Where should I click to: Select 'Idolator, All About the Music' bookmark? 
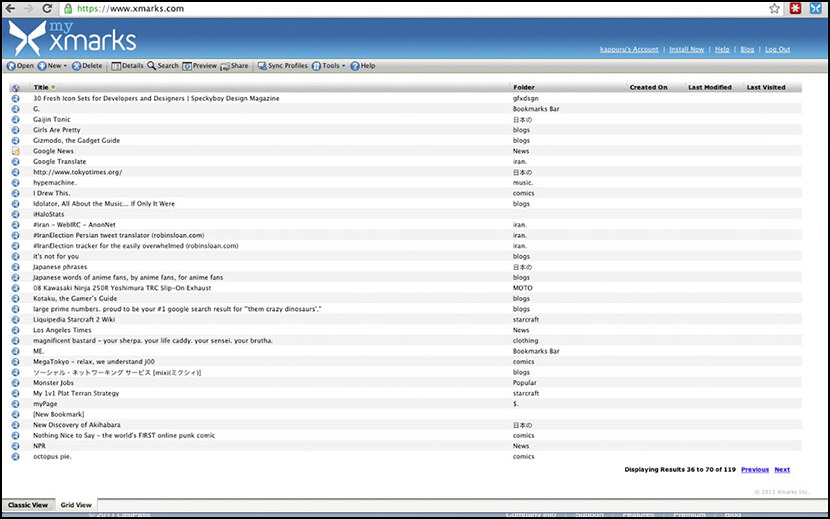click(104, 204)
